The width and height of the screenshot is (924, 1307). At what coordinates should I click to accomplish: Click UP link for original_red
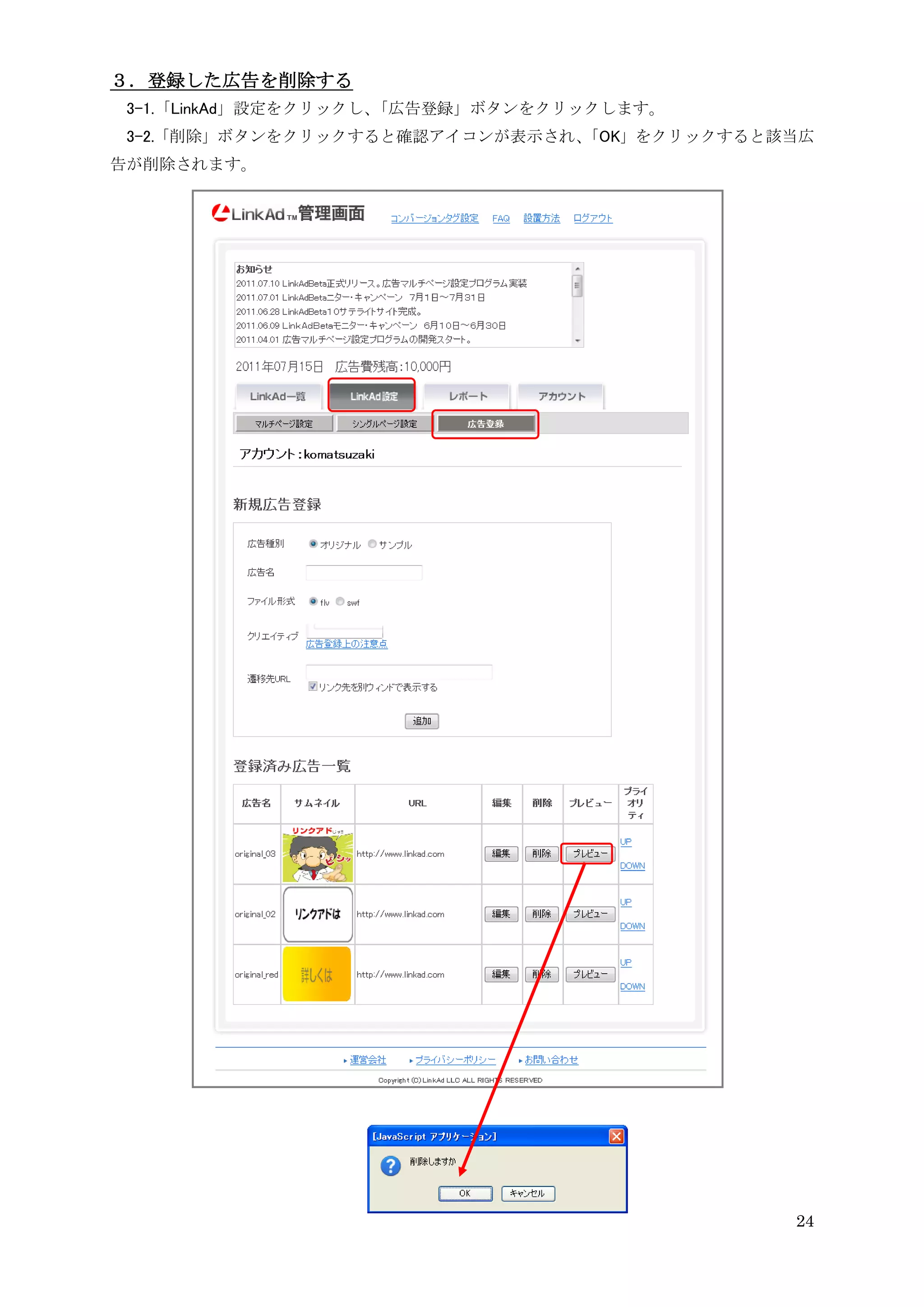coord(626,963)
